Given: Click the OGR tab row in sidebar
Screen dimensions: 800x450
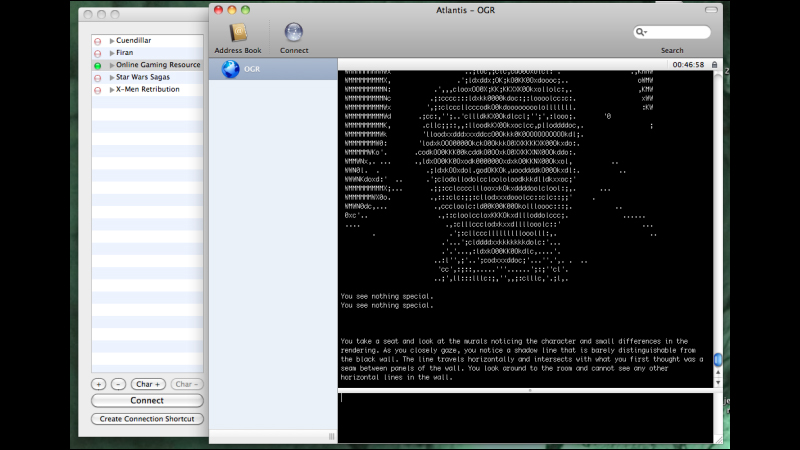Looking at the screenshot, I should pyautogui.click(x=273, y=69).
